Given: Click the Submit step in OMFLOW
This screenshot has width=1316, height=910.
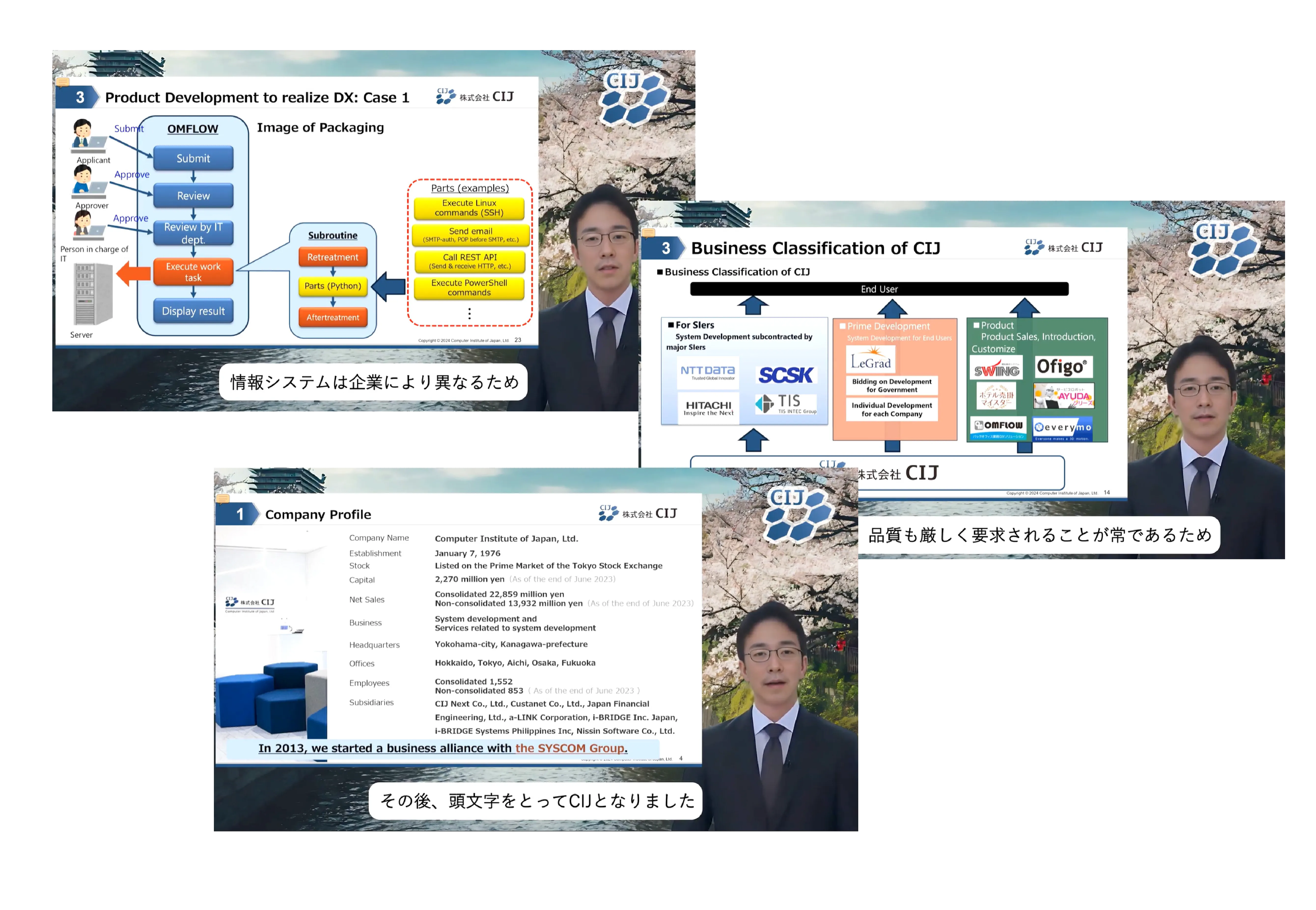Looking at the screenshot, I should click(193, 158).
